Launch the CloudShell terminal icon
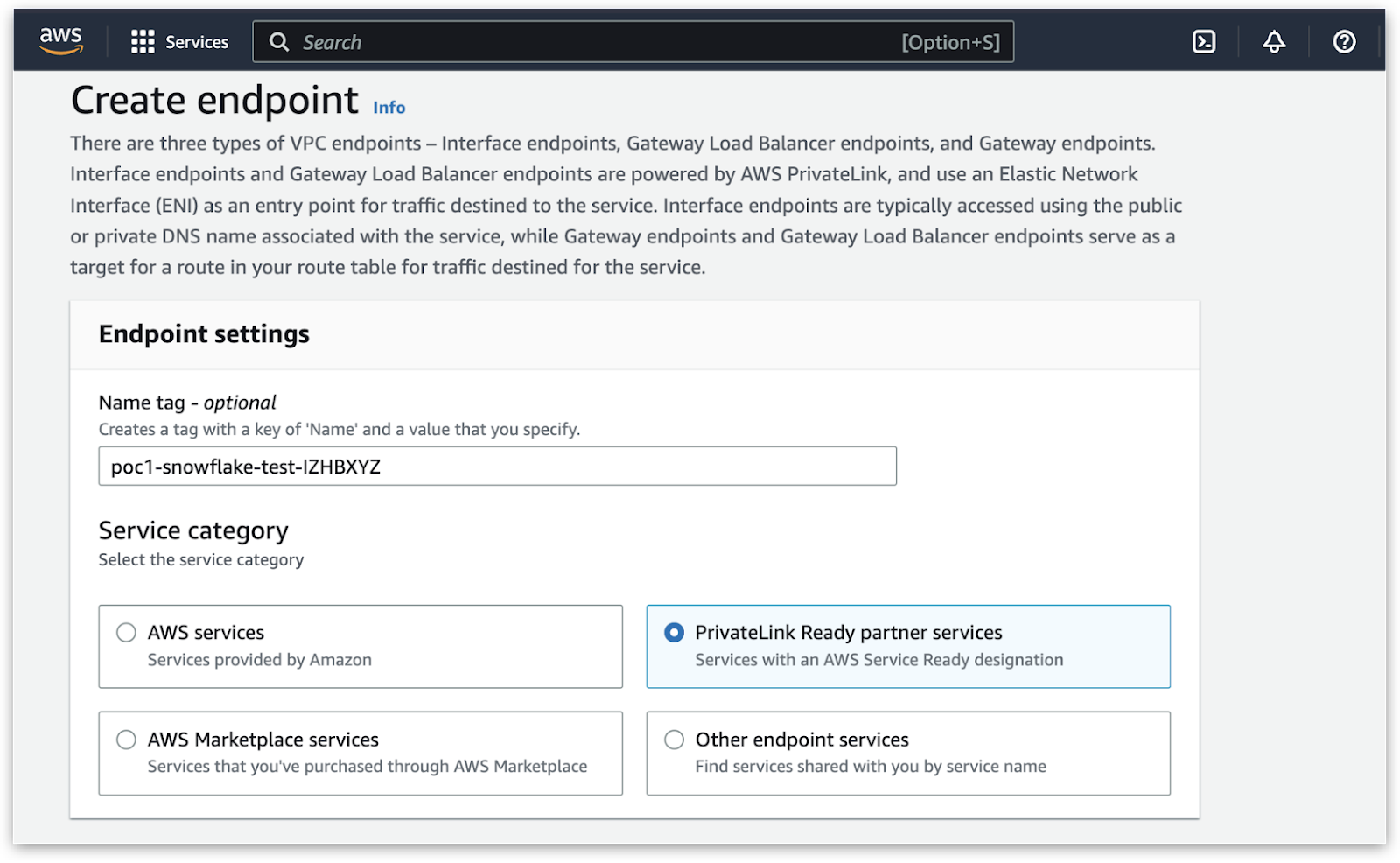Screen dimensions: 1400x863 1204,42
